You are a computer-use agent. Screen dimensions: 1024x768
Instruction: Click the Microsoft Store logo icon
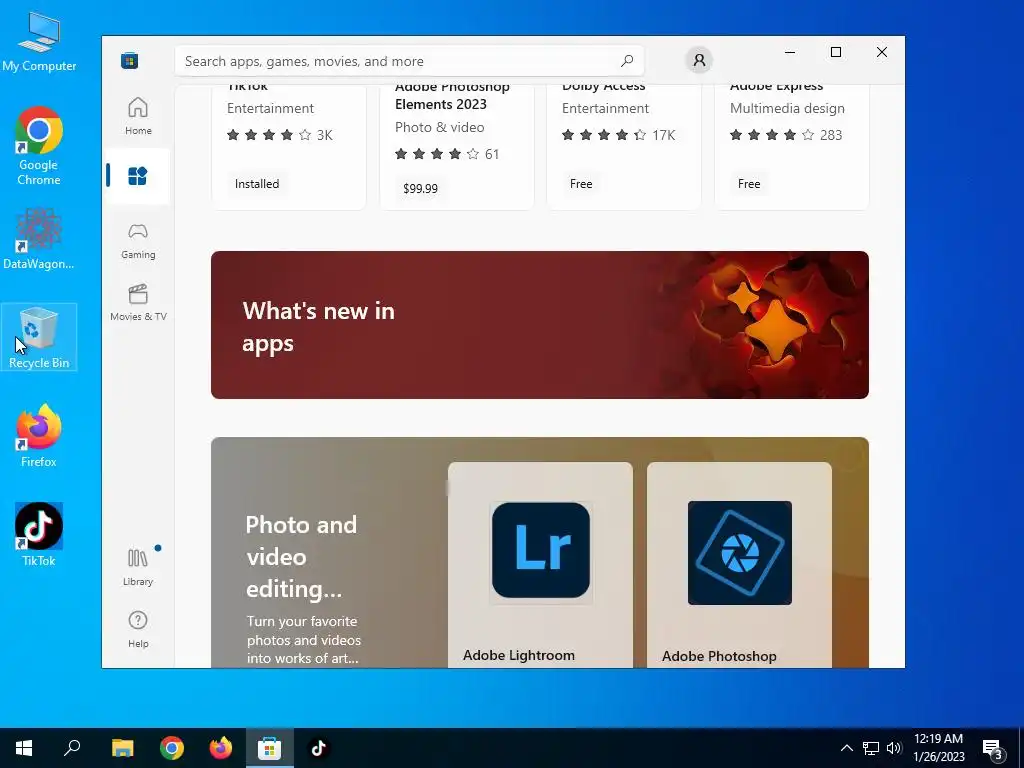(x=129, y=61)
